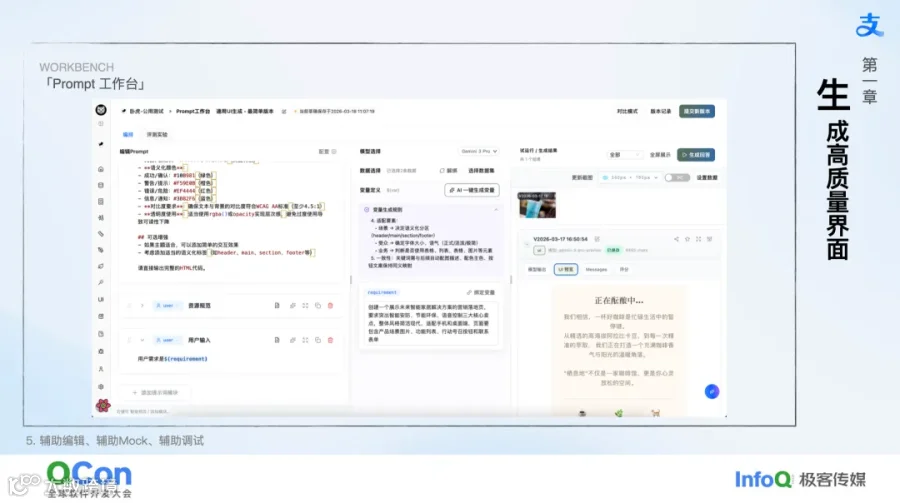
Task: Collapse the 变量生成规则 panel
Action: (x=496, y=210)
